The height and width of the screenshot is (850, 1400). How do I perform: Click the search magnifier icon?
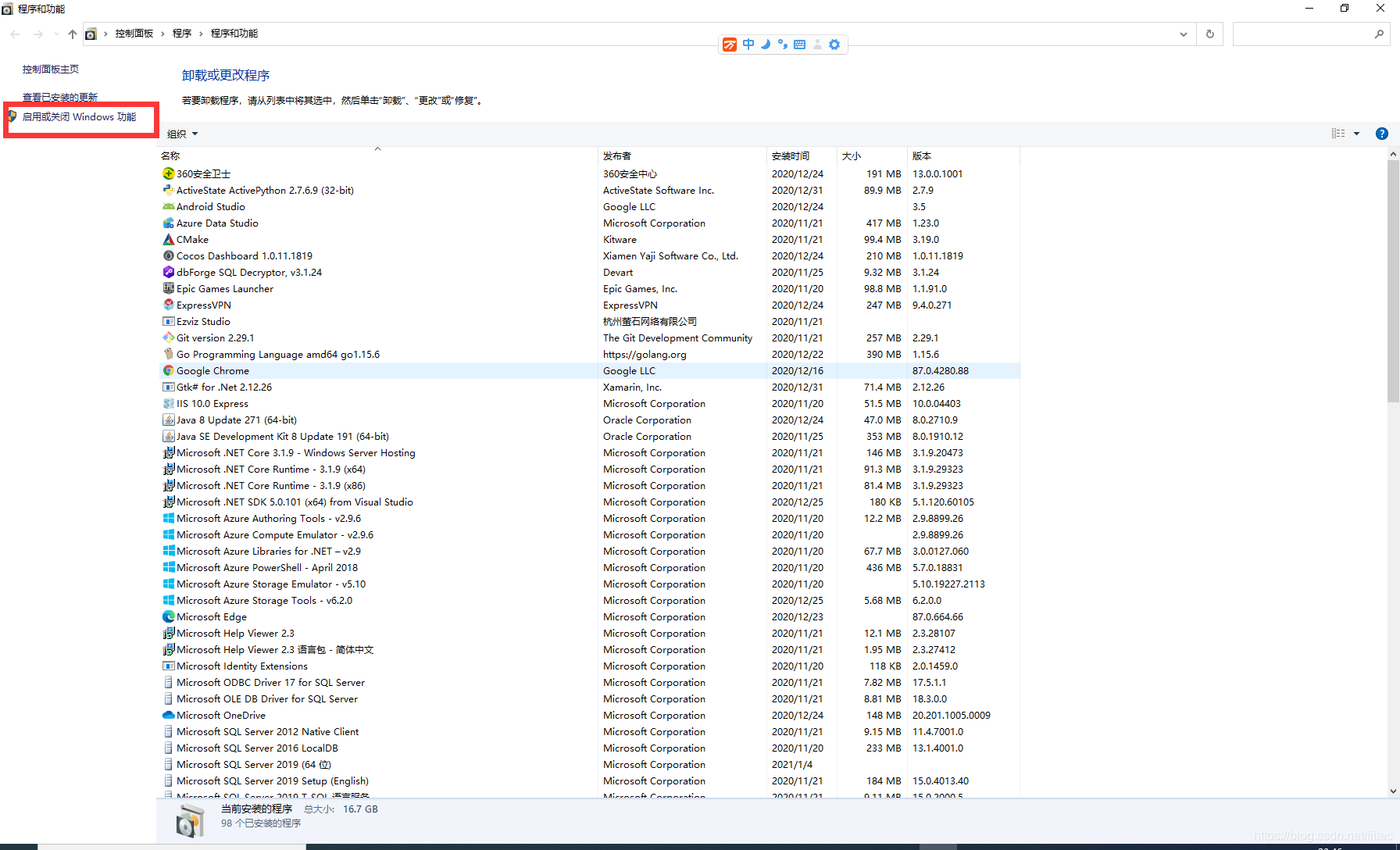point(1379,34)
